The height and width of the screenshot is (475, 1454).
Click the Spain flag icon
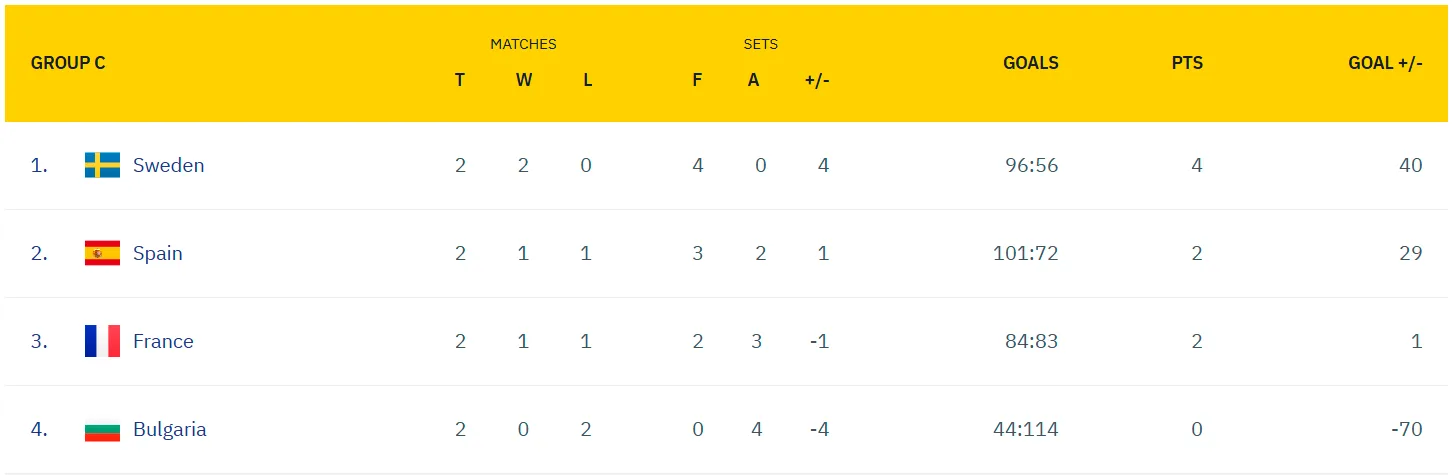pyautogui.click(x=102, y=253)
